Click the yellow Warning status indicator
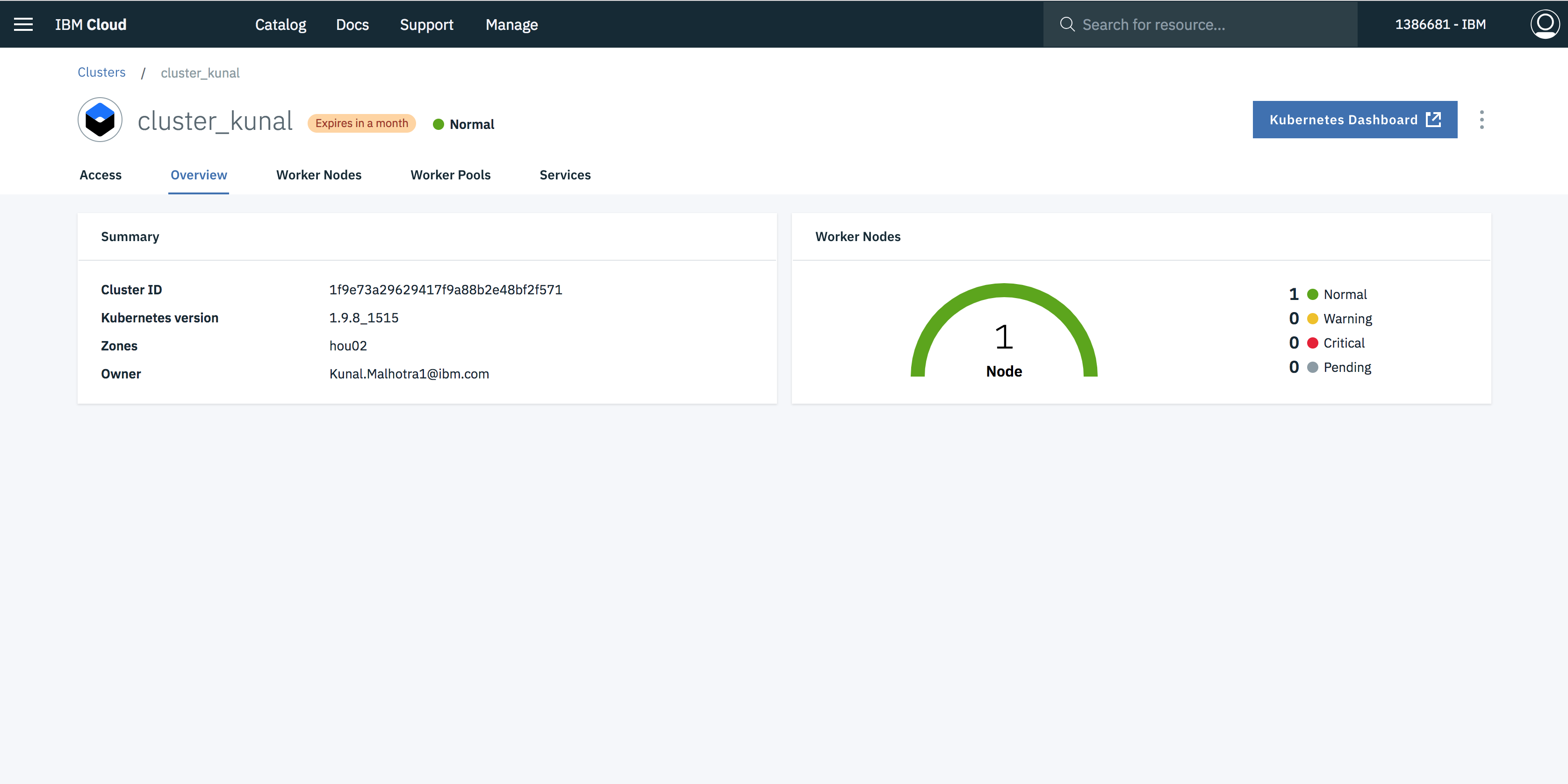This screenshot has height=784, width=1568. [1312, 319]
